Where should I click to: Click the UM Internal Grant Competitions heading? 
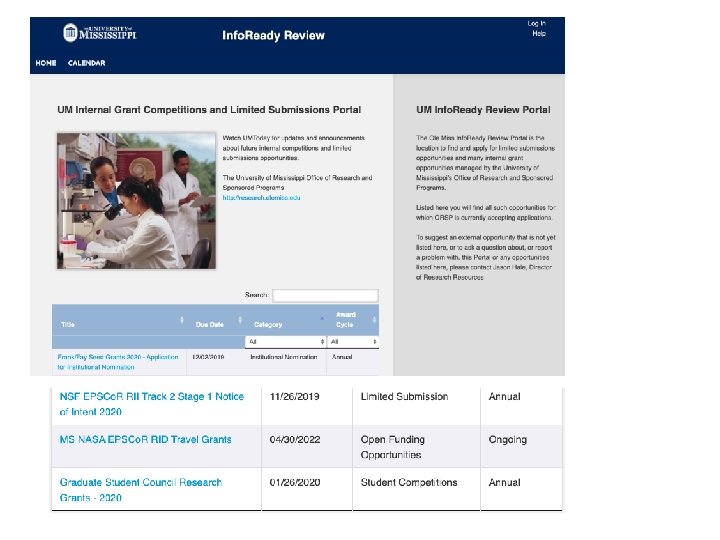[209, 110]
